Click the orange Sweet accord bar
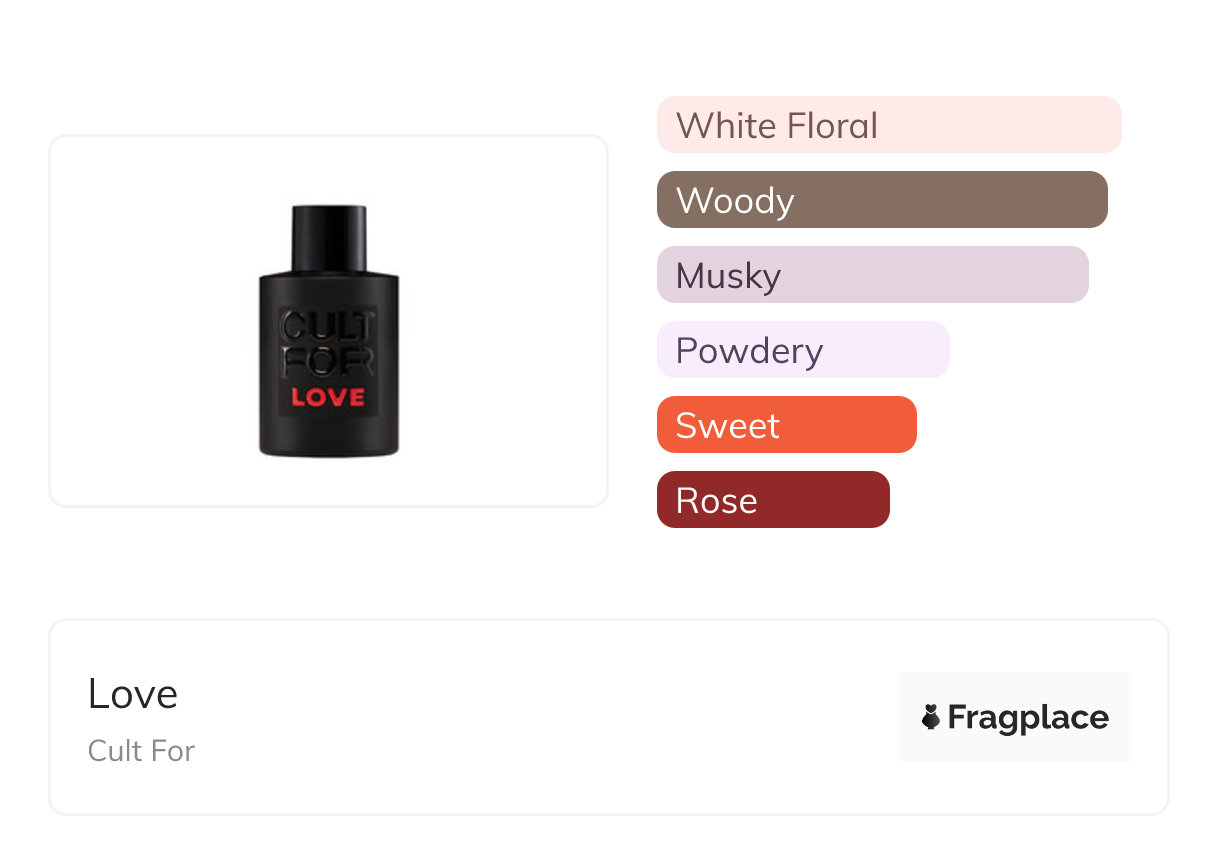Viewport: 1218px width, 864px height. click(x=786, y=425)
